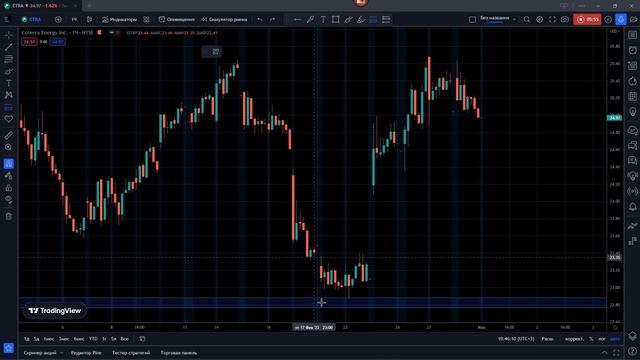Open the Оповещение alert dialog
The width and height of the screenshot is (640, 360).
tap(177, 19)
